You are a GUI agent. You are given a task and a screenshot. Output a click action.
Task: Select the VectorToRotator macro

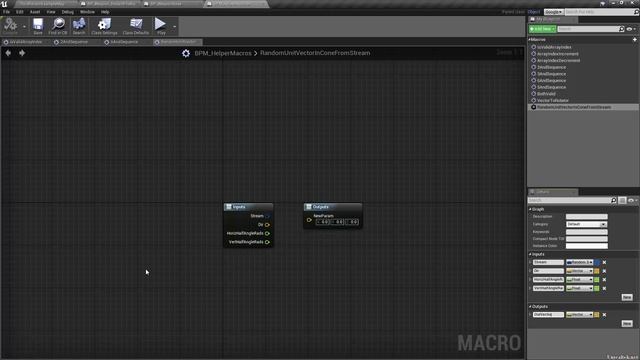[x=552, y=100]
